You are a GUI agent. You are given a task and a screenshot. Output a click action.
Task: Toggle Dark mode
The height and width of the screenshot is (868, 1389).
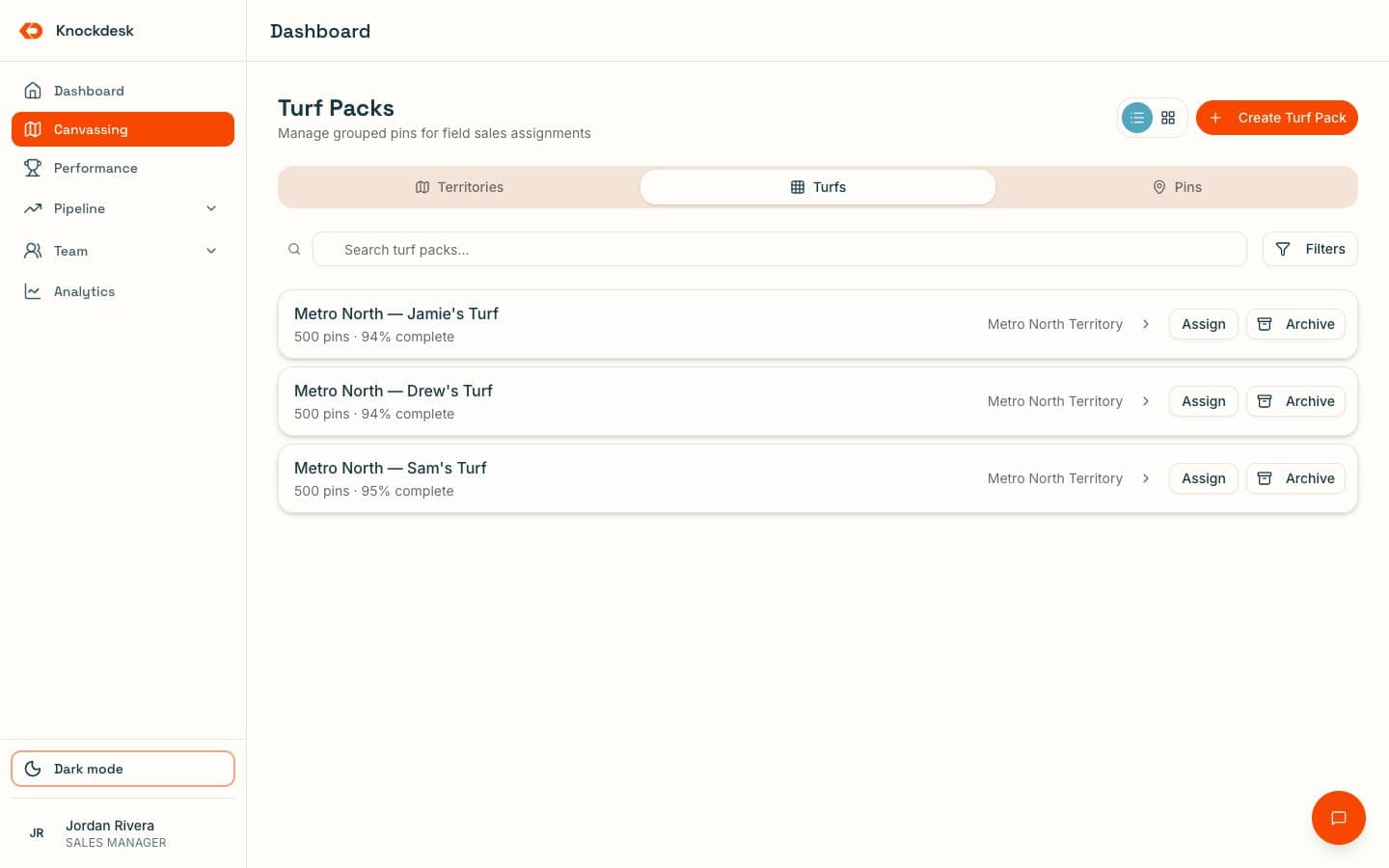click(123, 769)
